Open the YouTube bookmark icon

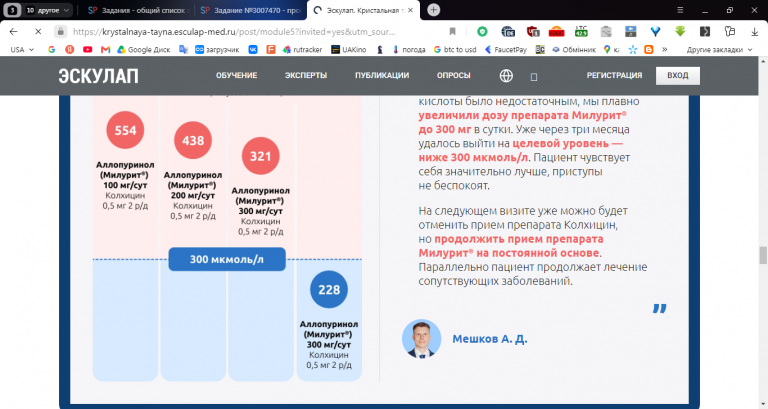click(x=88, y=49)
